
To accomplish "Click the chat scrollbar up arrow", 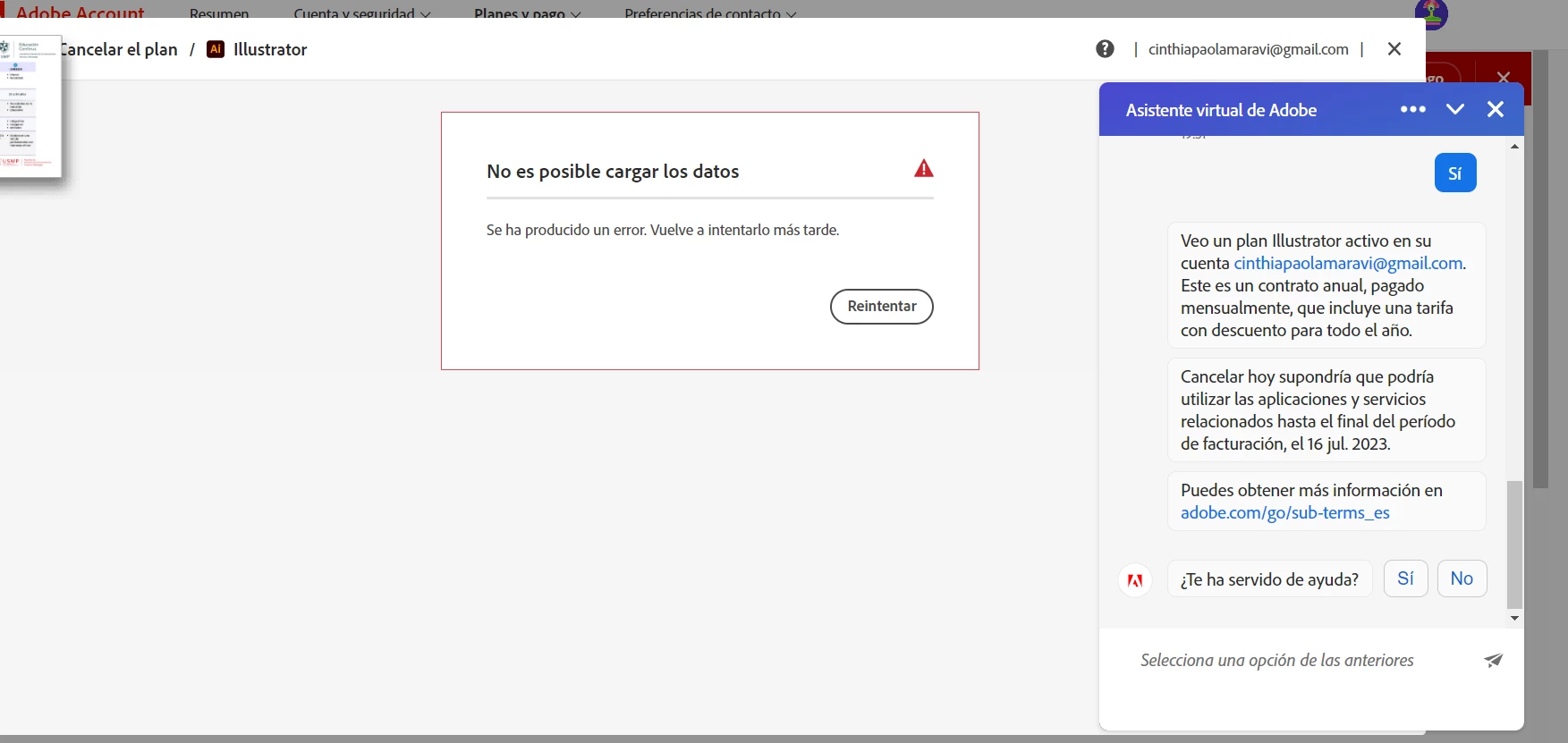I will pos(1514,146).
